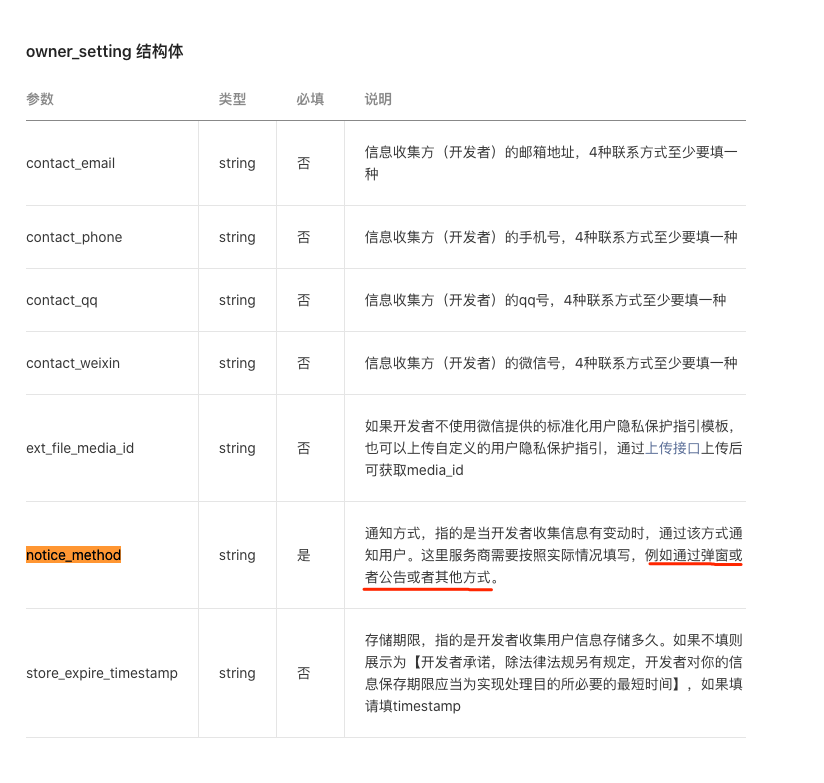This screenshot has width=824, height=783.
Task: Open the 上传接口 hyperlink
Action: (672, 448)
